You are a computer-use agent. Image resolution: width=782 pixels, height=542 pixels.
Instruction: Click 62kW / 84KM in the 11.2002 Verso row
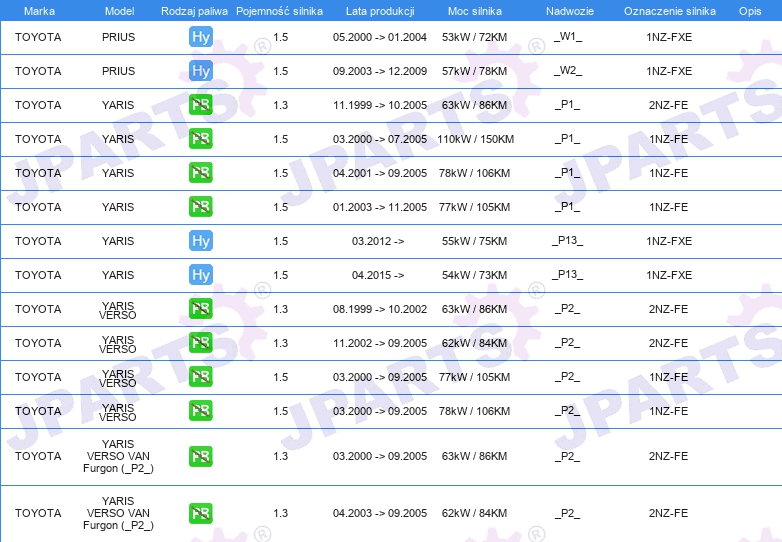tap(474, 343)
